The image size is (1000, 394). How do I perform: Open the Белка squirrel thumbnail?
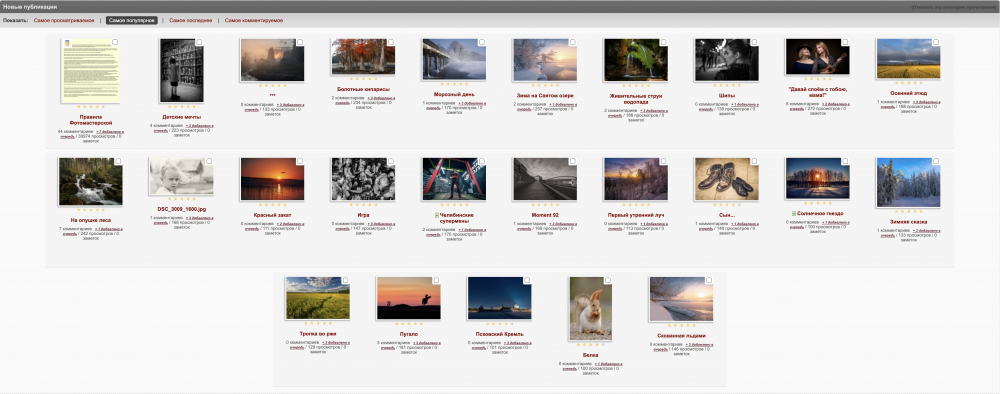pos(590,308)
